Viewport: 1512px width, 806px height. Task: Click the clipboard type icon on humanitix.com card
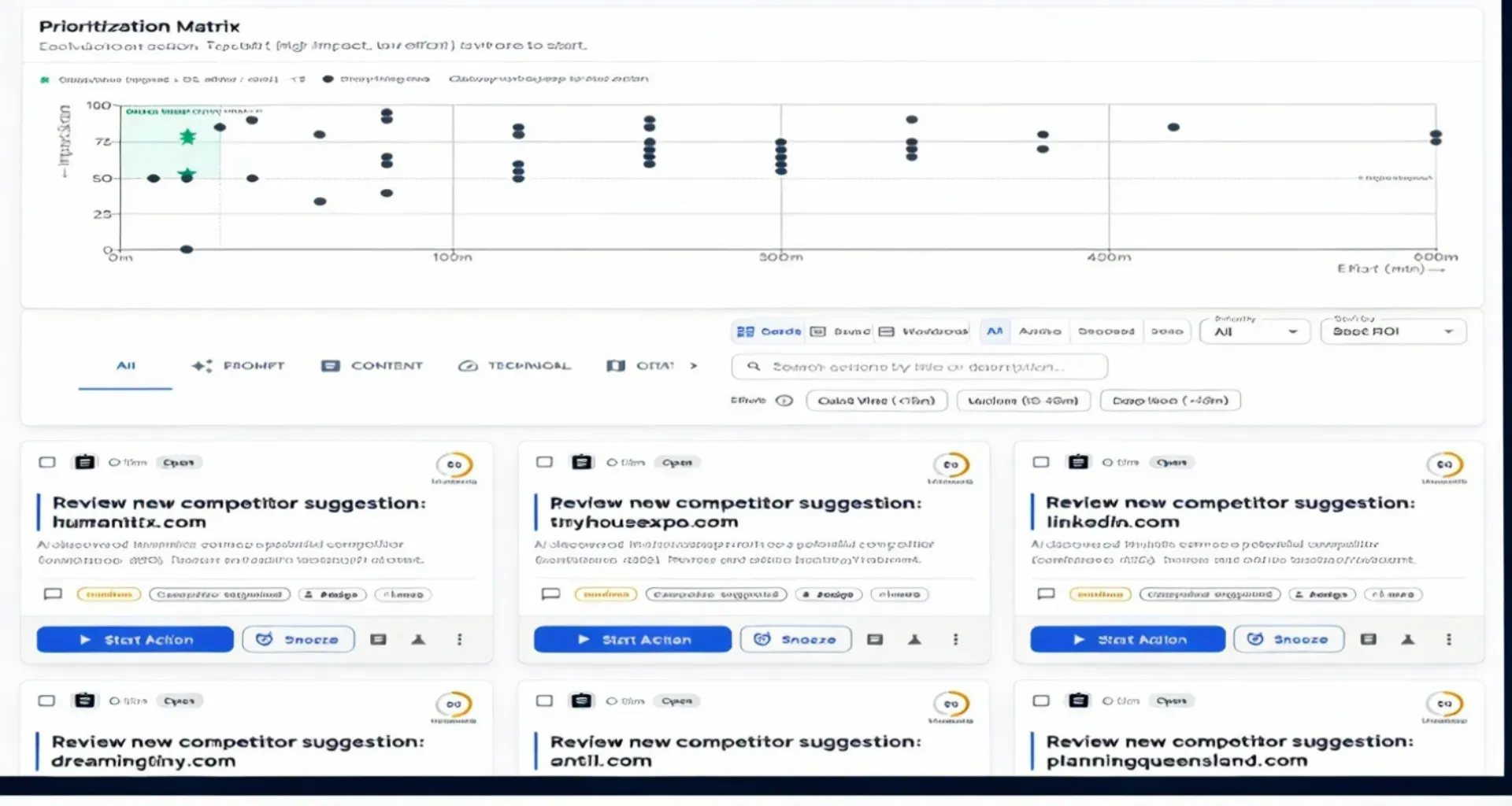(85, 462)
